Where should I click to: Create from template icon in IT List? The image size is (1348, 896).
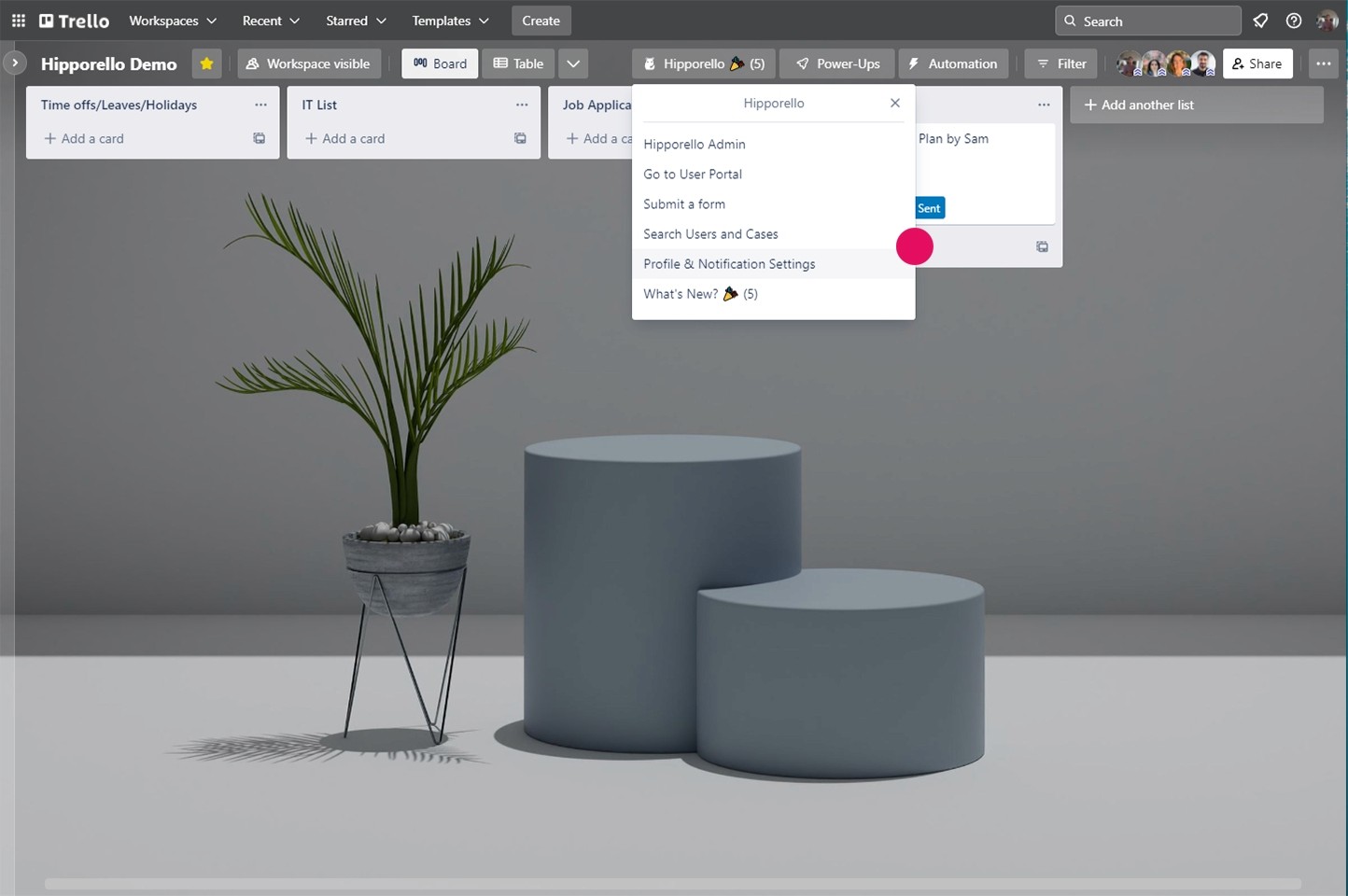[520, 138]
